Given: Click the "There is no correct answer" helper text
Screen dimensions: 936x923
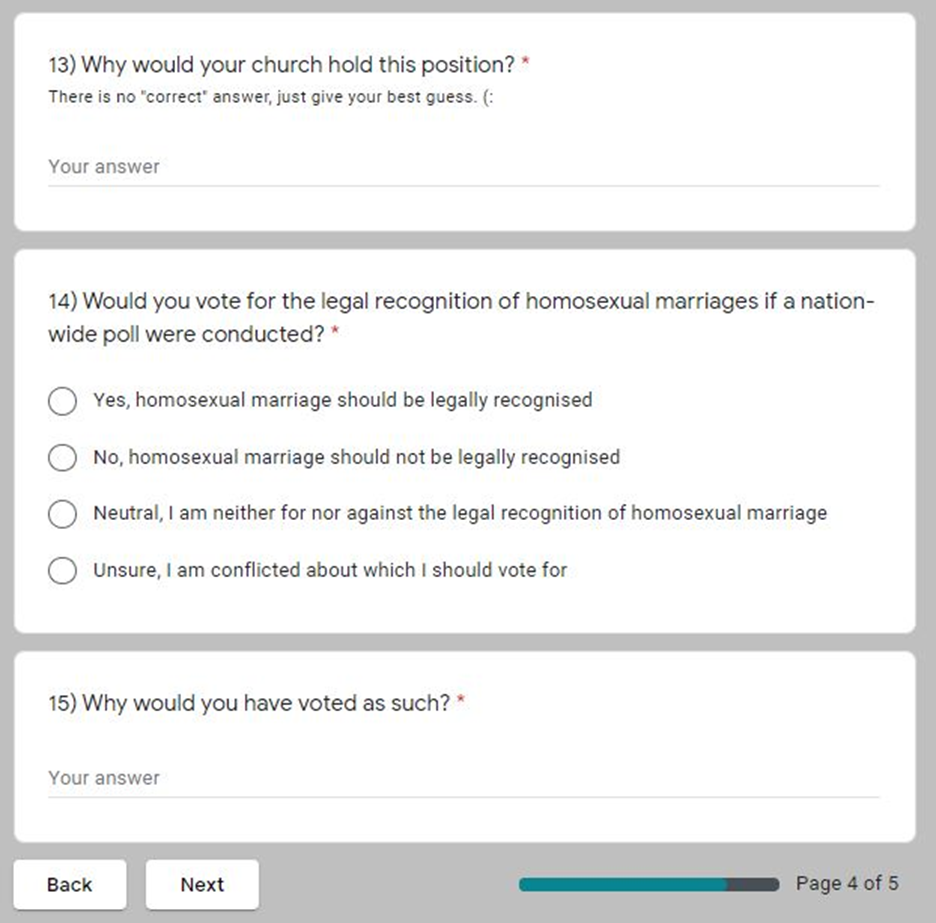Looking at the screenshot, I should click(270, 98).
